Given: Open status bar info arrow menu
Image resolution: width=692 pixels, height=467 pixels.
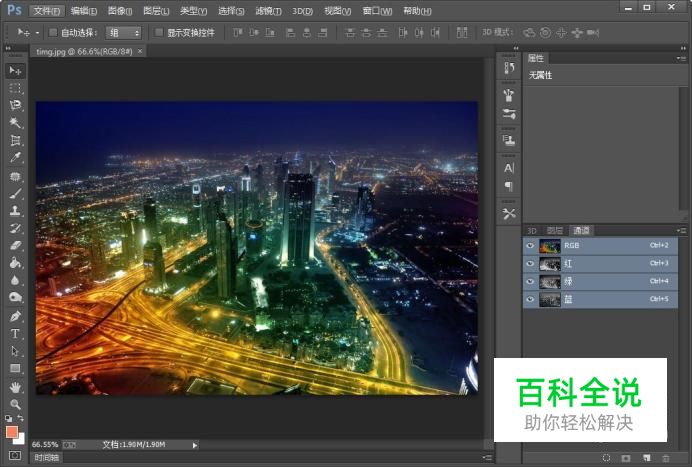Looking at the screenshot, I should (195, 445).
